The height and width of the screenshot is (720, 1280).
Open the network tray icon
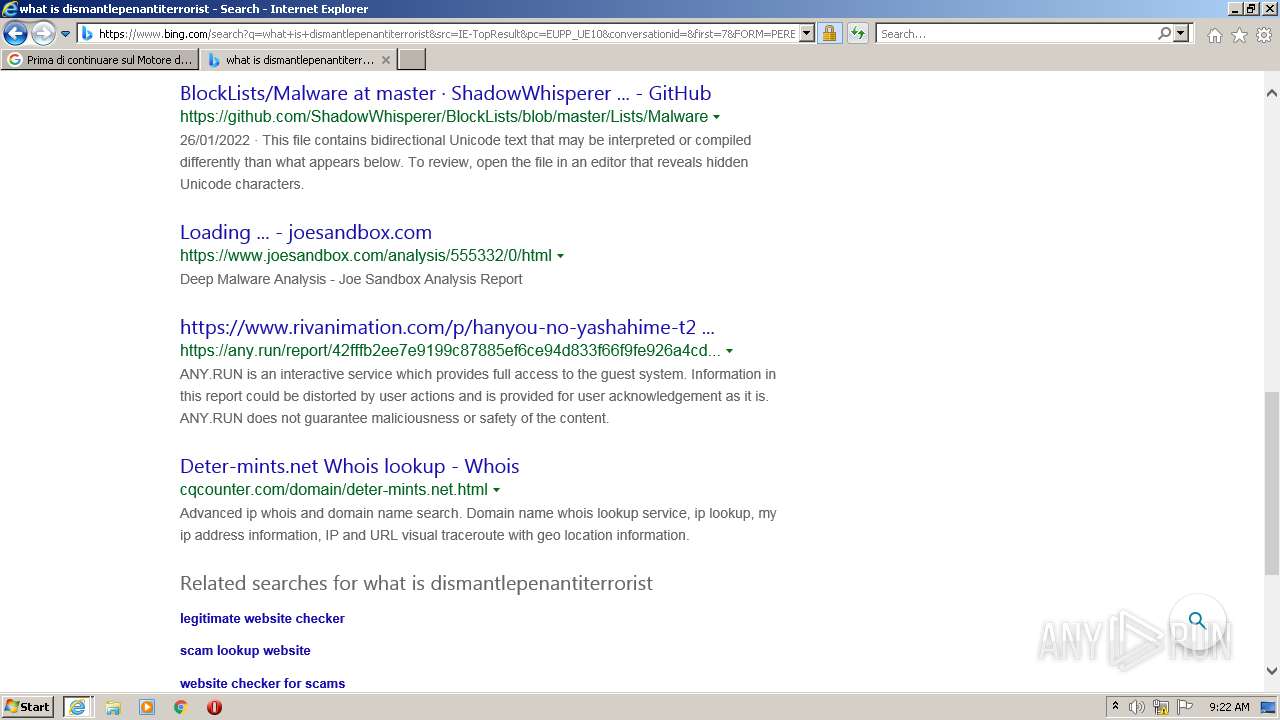1161,707
